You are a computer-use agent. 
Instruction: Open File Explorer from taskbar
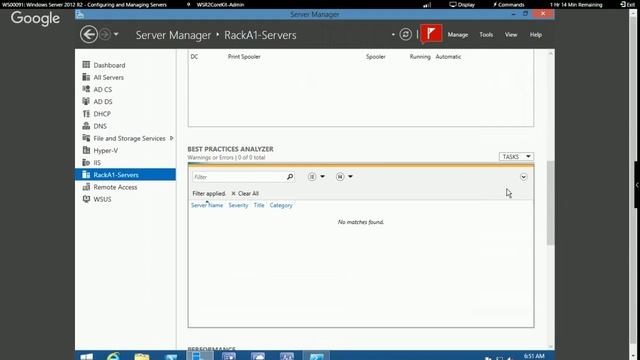coord(142,356)
